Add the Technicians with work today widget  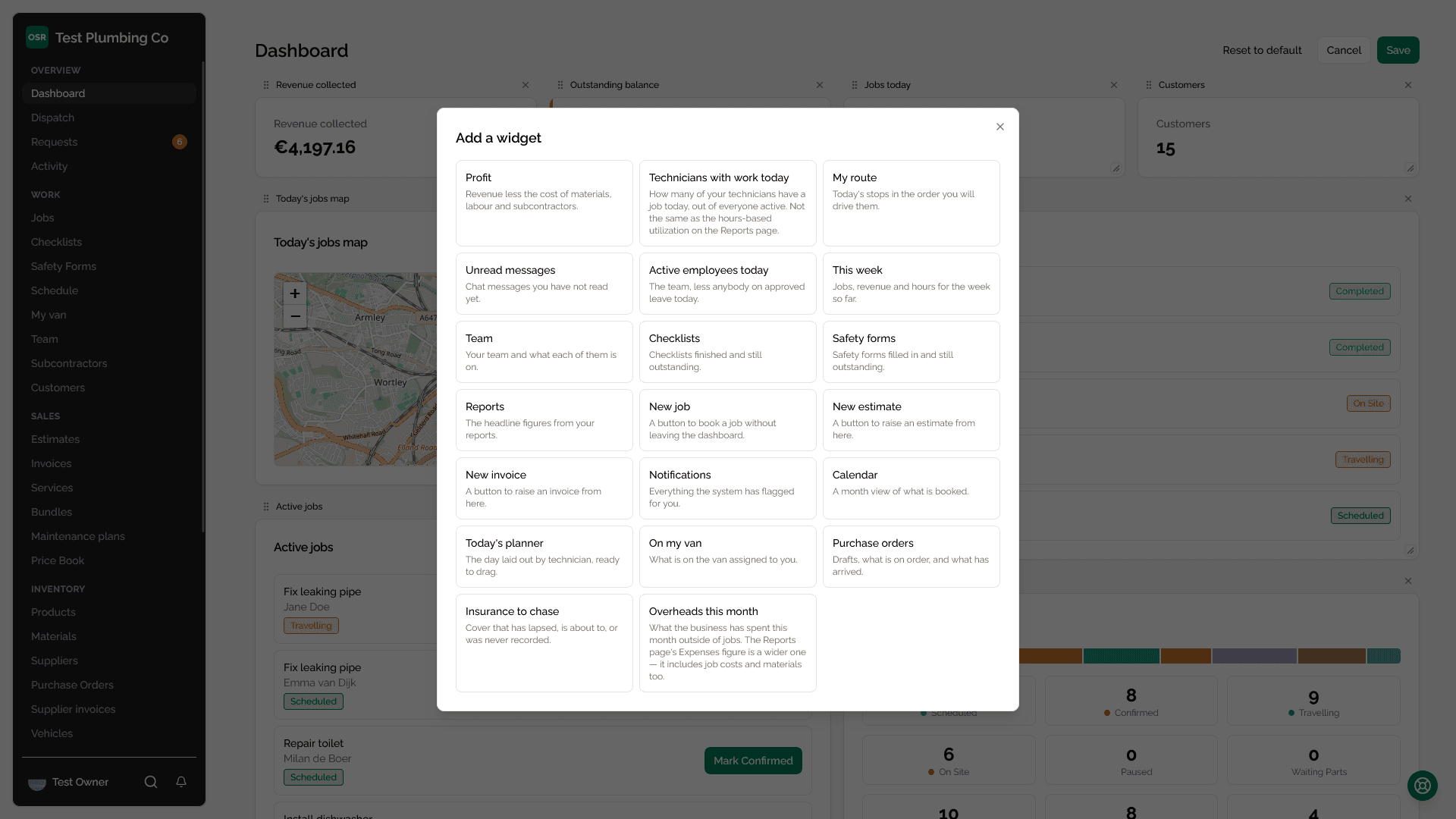point(727,203)
